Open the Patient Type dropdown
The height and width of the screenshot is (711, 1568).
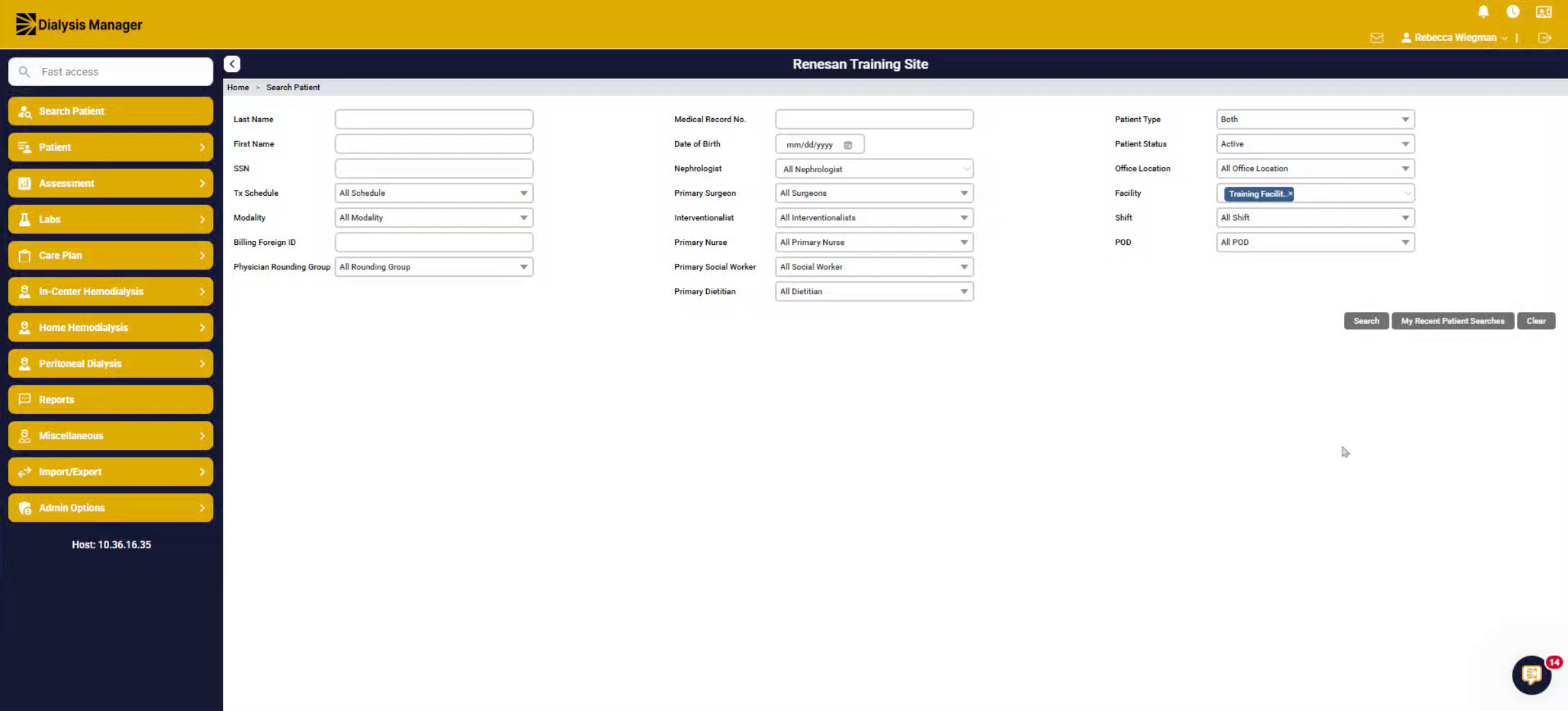click(x=1315, y=119)
